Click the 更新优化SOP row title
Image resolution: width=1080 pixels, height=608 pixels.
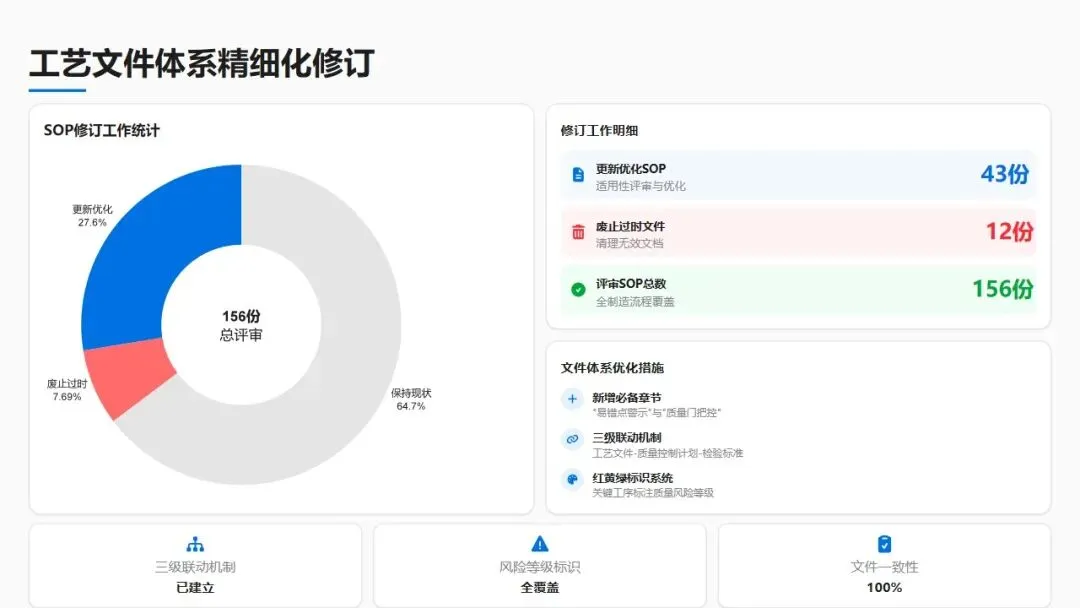[631, 169]
